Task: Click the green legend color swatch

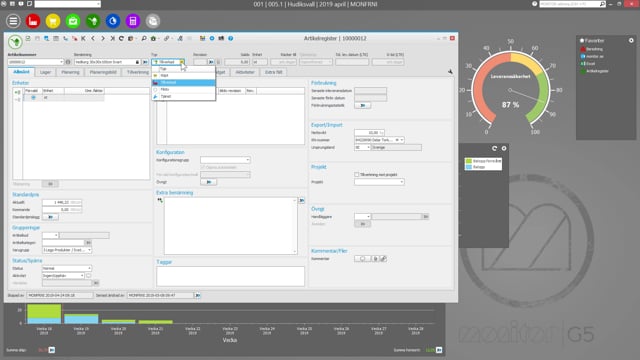Action: 469,161
